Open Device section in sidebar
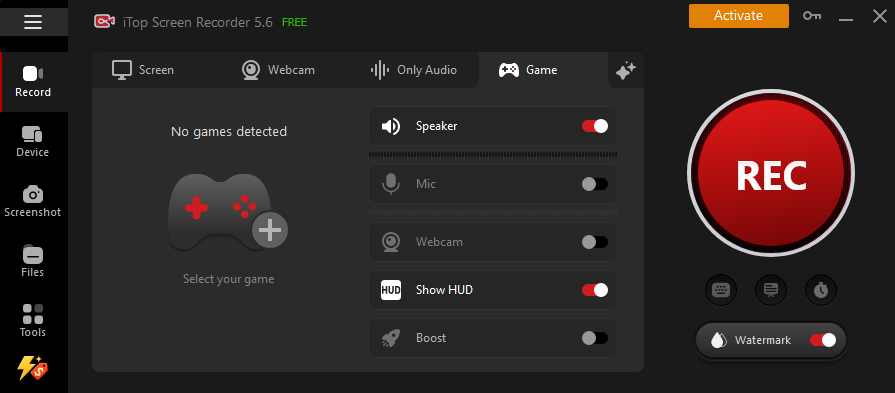This screenshot has height=393, width=895. coord(33,142)
